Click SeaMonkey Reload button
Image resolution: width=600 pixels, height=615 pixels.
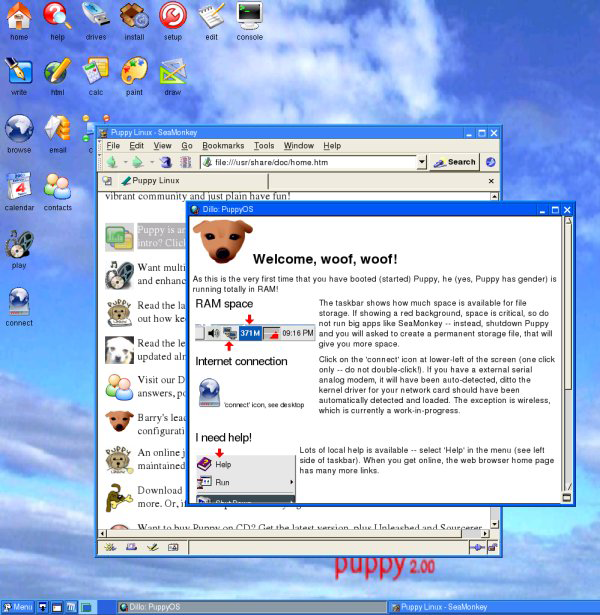click(x=166, y=162)
